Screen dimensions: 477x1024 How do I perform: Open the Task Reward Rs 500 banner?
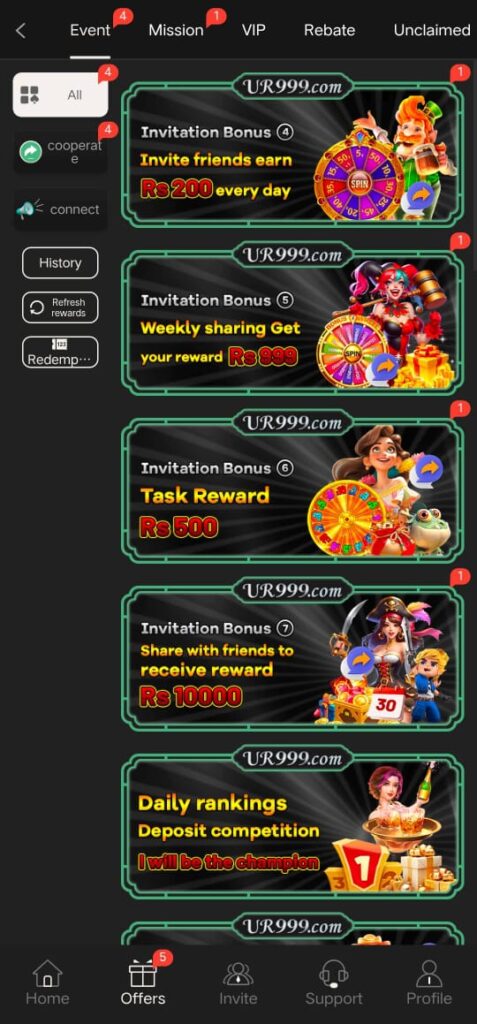pos(292,487)
